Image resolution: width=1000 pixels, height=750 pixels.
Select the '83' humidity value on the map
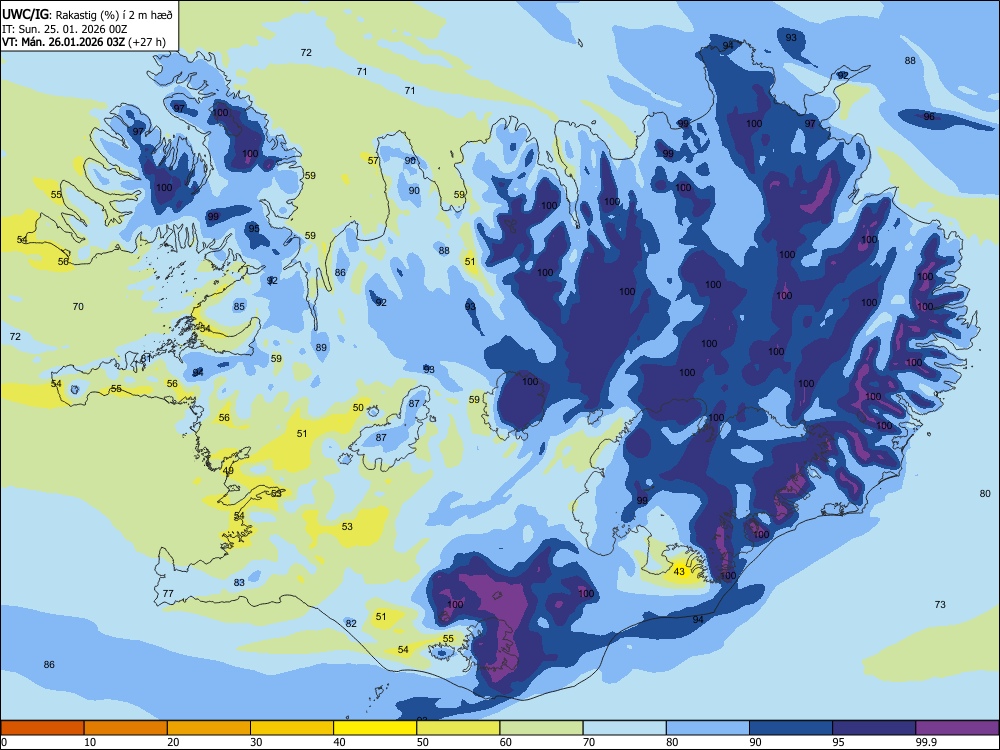(239, 582)
